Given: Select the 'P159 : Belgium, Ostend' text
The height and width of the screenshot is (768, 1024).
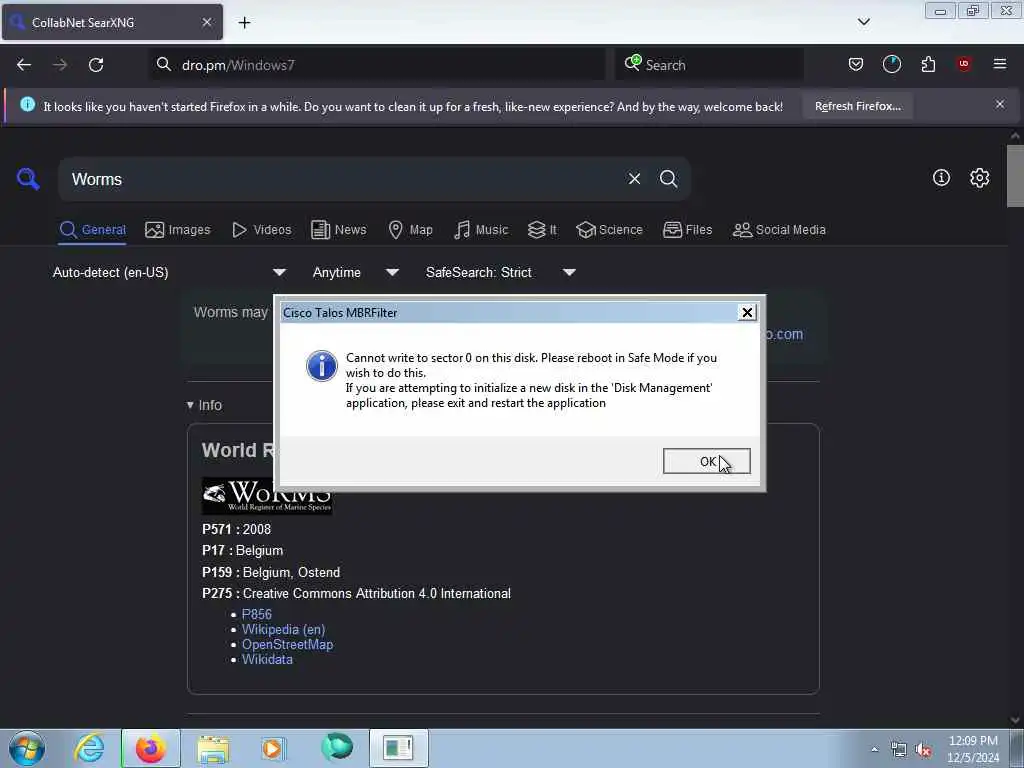Looking at the screenshot, I should pyautogui.click(x=271, y=572).
